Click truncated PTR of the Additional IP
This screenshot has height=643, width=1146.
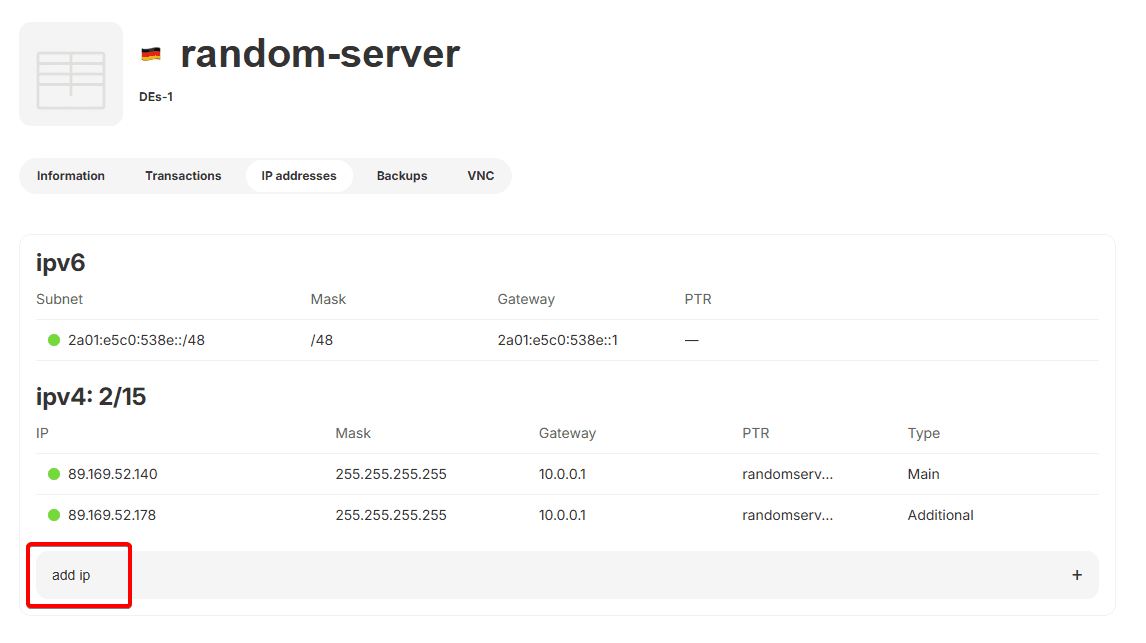[787, 515]
